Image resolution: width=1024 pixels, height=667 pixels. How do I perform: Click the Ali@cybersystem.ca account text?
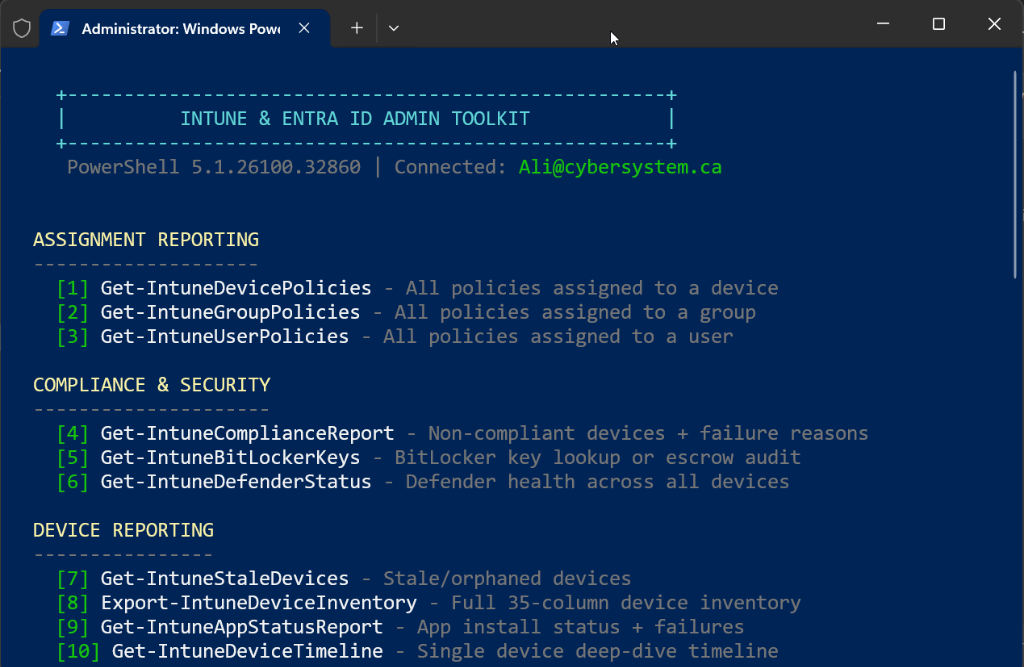coord(620,167)
